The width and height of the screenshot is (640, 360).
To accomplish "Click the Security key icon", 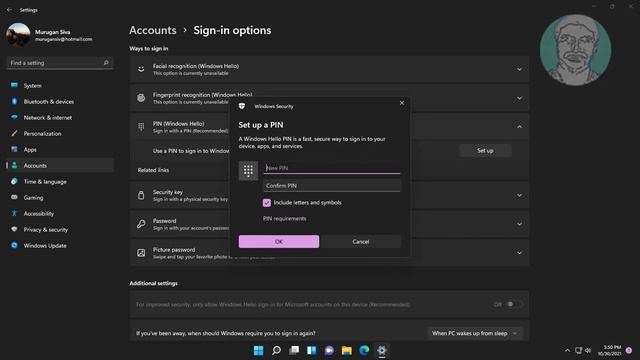I will 141,195.
